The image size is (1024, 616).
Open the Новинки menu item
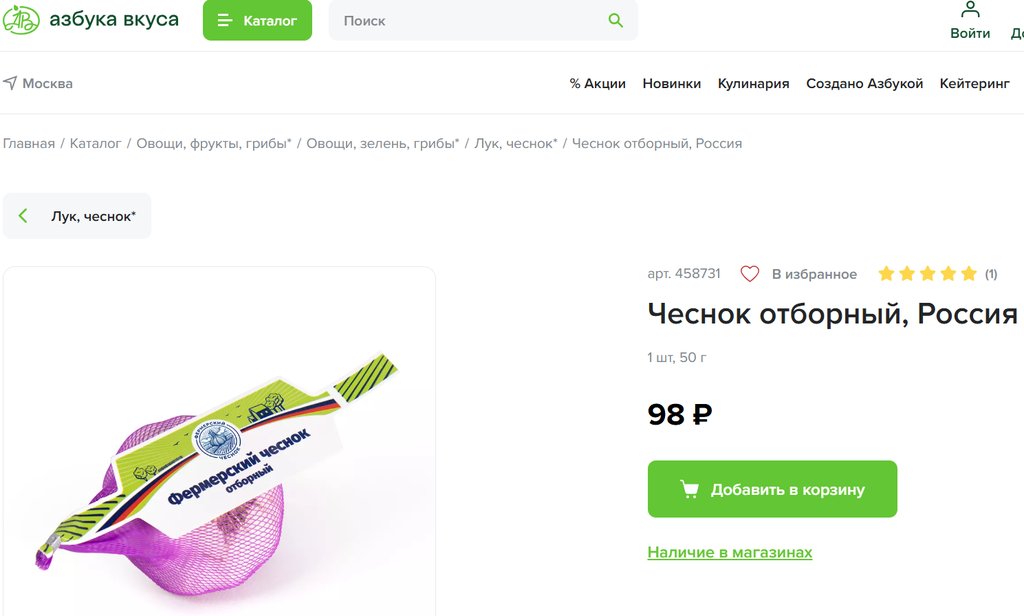[x=671, y=84]
